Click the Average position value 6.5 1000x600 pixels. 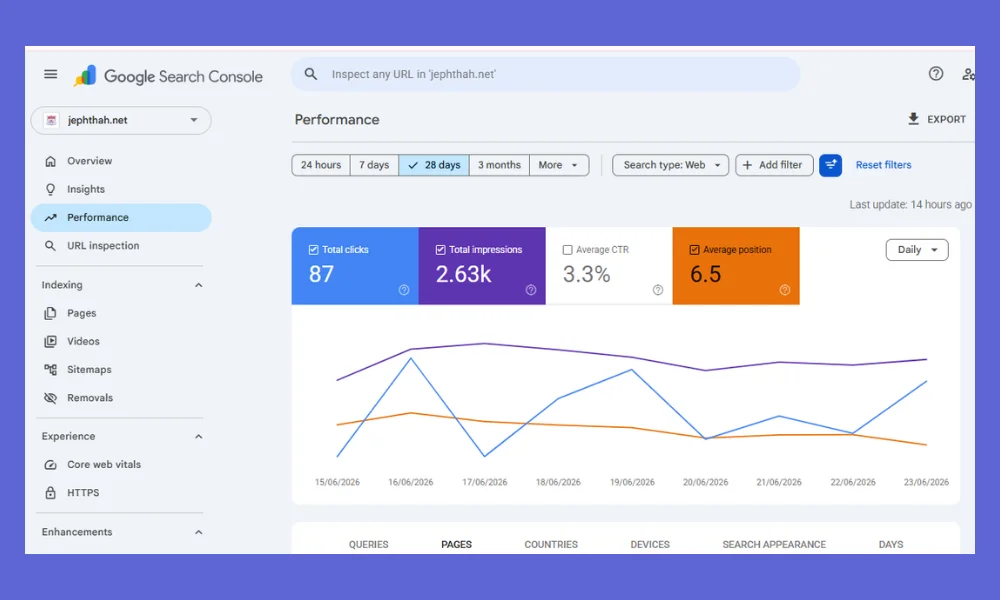point(705,274)
